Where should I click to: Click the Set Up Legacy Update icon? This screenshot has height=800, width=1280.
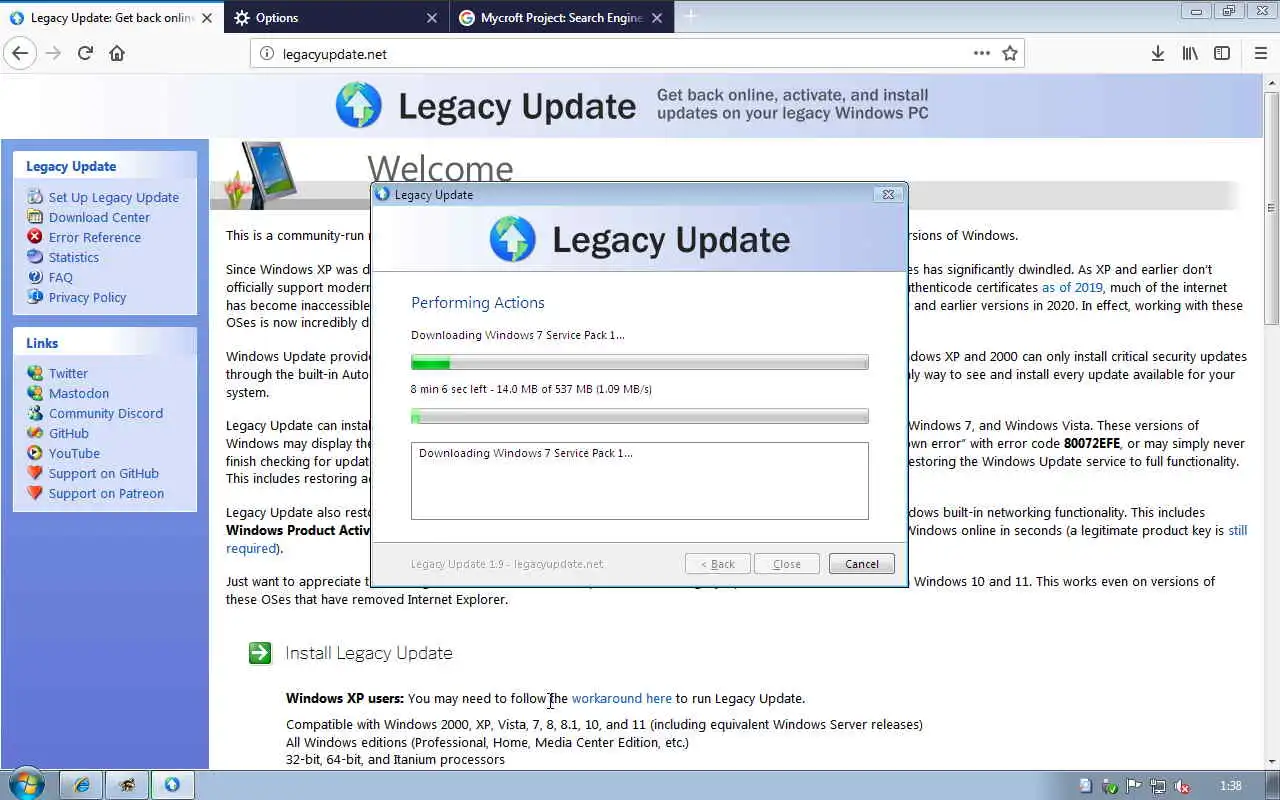tap(35, 197)
